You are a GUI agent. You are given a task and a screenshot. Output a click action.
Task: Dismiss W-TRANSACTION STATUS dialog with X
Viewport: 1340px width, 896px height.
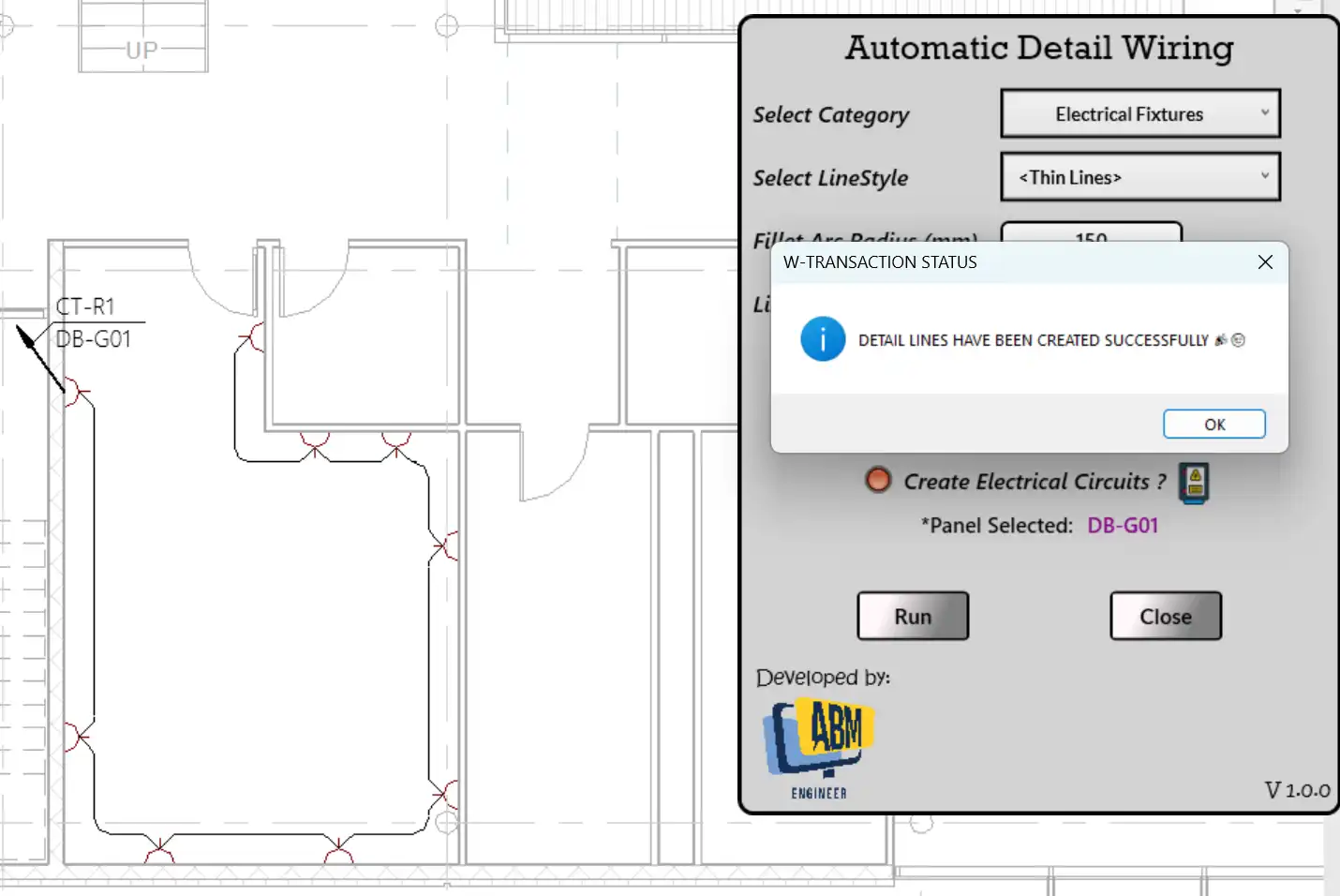(1265, 262)
